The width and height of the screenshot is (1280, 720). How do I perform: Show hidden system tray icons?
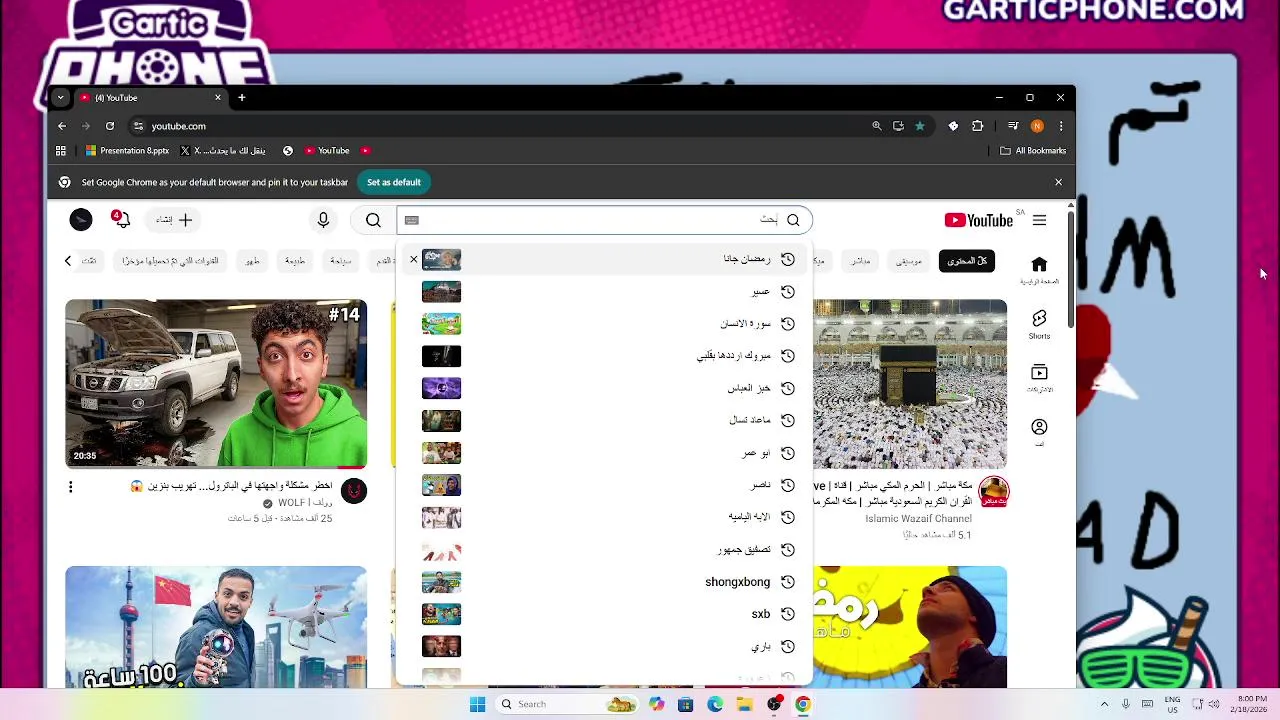click(1104, 704)
